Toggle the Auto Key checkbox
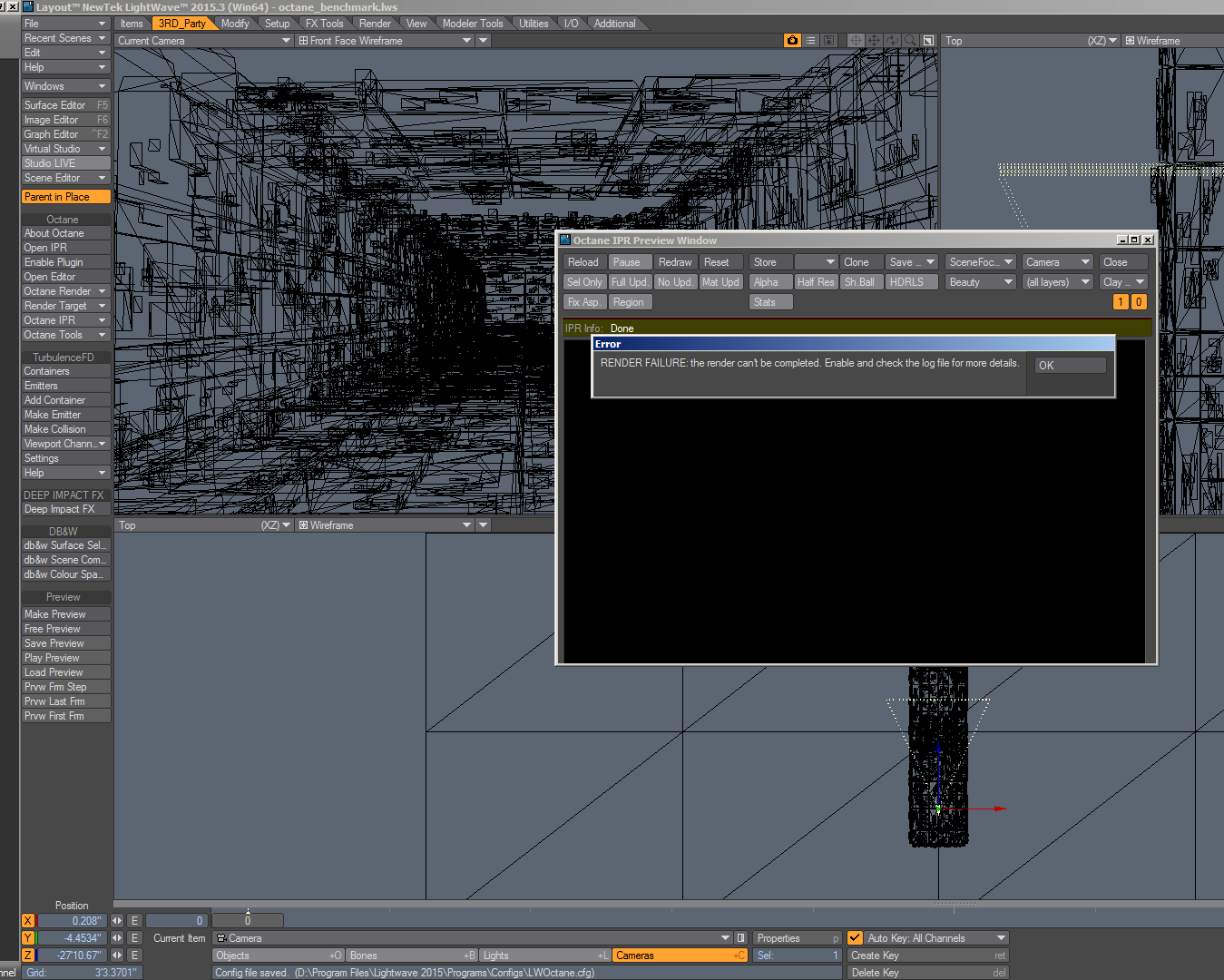The image size is (1224, 980). 855,938
